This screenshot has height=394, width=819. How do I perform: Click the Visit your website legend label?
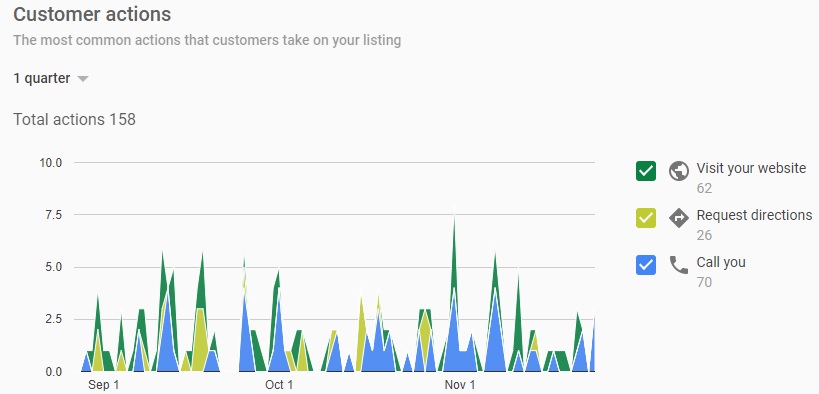point(751,168)
